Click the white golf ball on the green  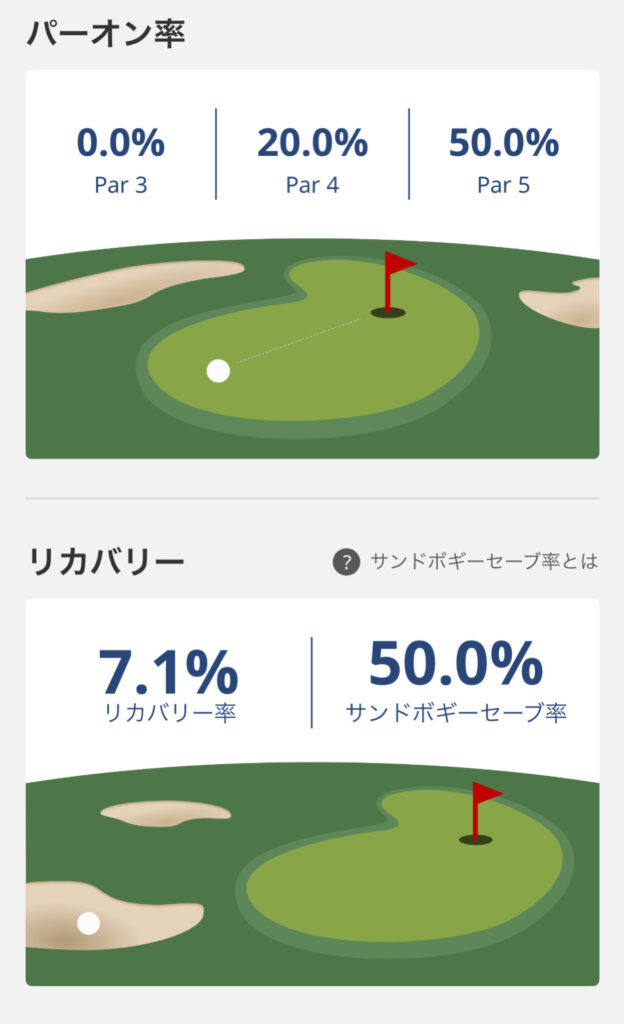[218, 371]
